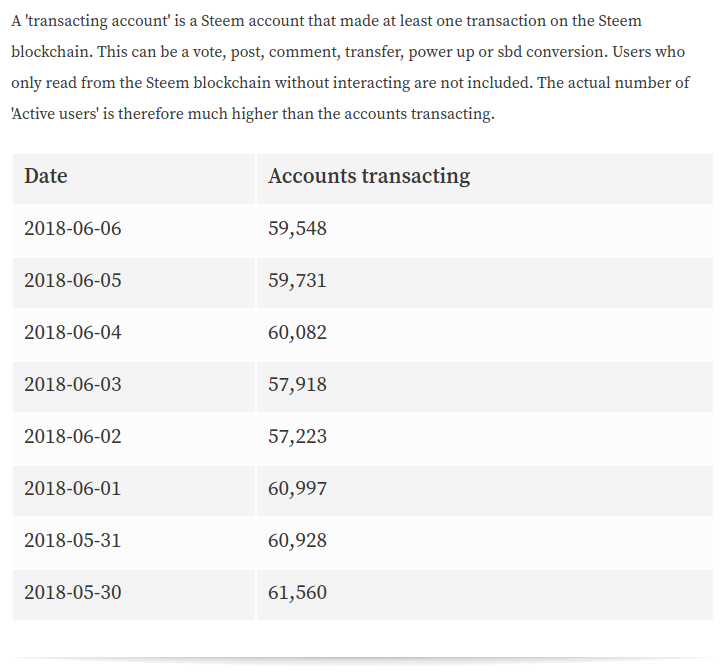This screenshot has height=672, width=726.
Task: Select the 60,997 value cell
Action: click(x=485, y=491)
